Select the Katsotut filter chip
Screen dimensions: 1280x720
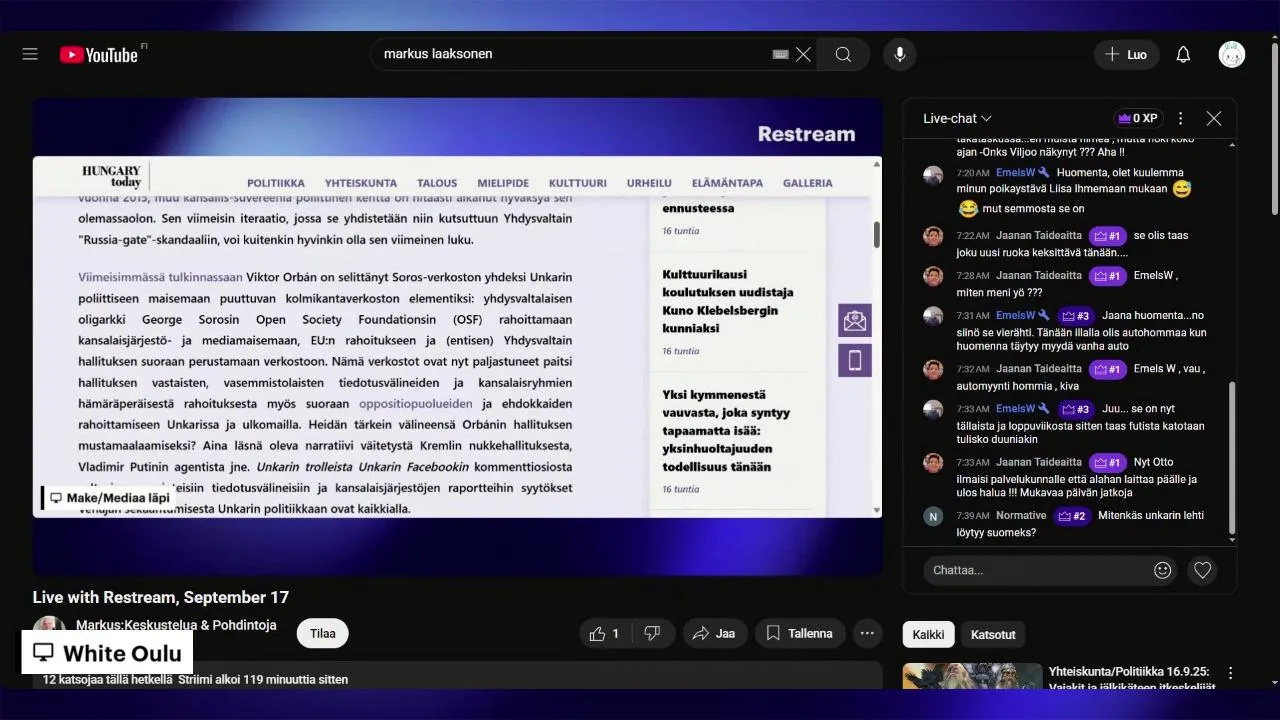click(x=993, y=634)
